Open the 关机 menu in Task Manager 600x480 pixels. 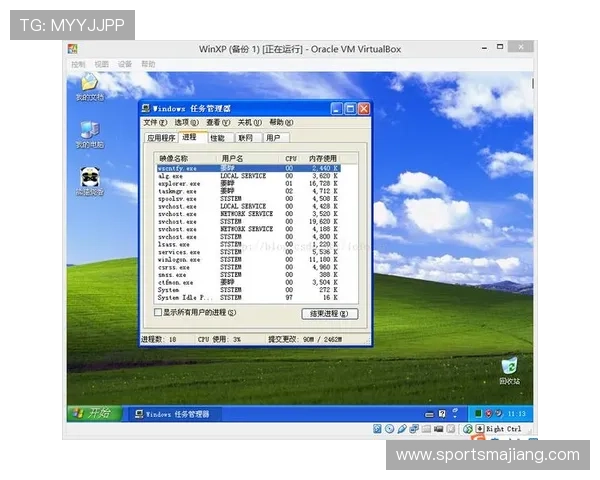point(249,122)
